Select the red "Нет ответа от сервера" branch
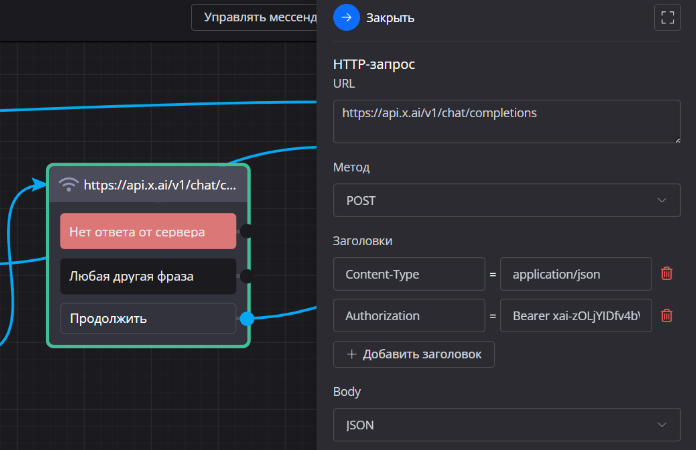696x450 pixels. point(148,231)
